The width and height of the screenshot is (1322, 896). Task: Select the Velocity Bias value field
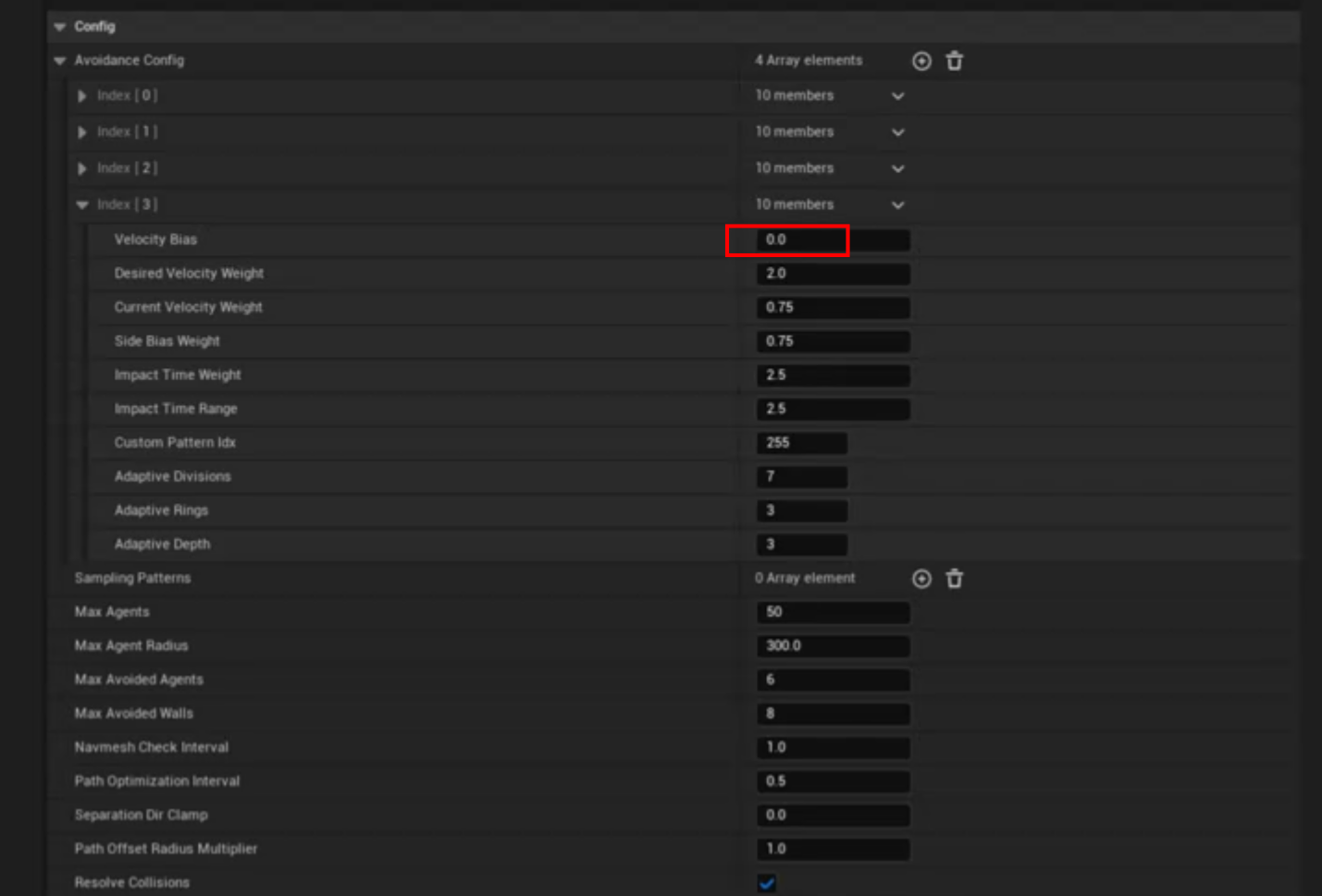[833, 240]
